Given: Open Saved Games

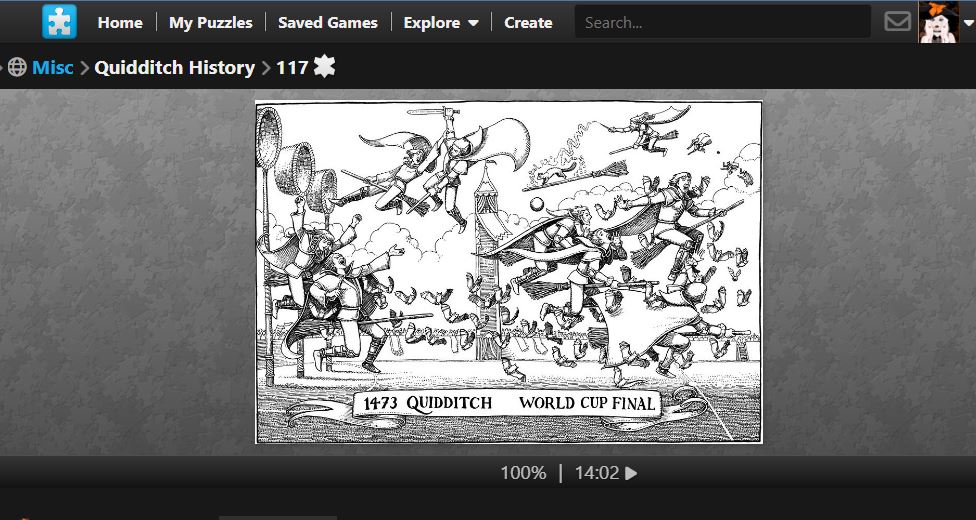Looking at the screenshot, I should pos(328,22).
